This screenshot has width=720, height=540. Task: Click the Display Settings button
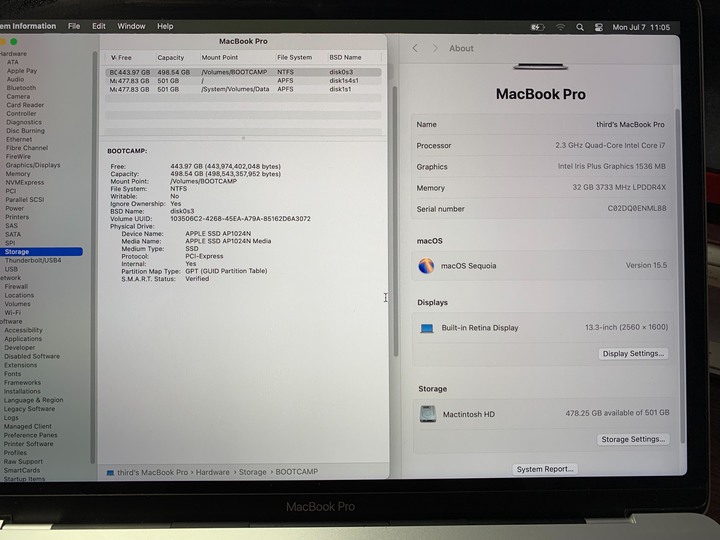click(633, 354)
